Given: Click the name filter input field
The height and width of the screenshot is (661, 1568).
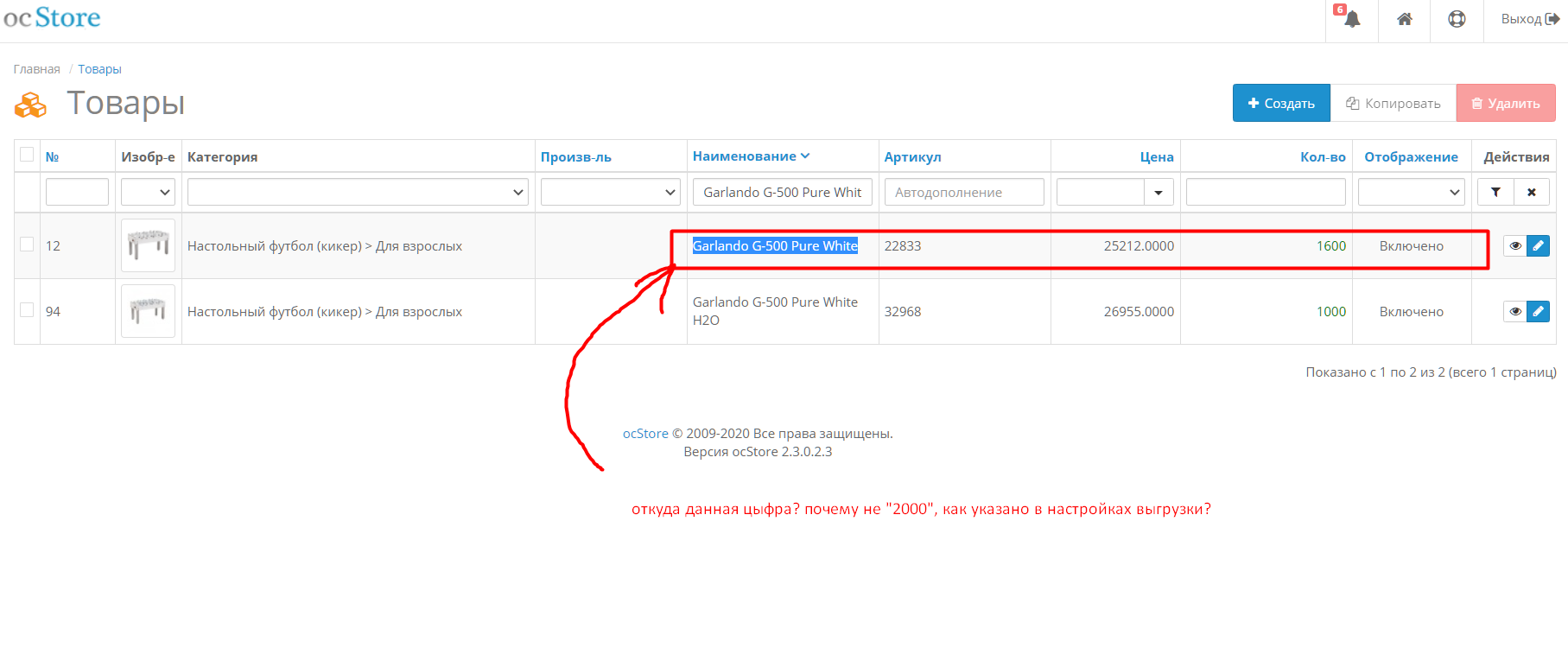Looking at the screenshot, I should coord(783,192).
